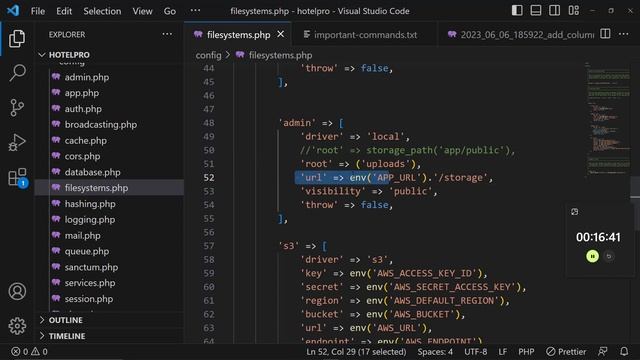Change encoding via UTF-8 status item
640x360 pixels.
pos(476,351)
